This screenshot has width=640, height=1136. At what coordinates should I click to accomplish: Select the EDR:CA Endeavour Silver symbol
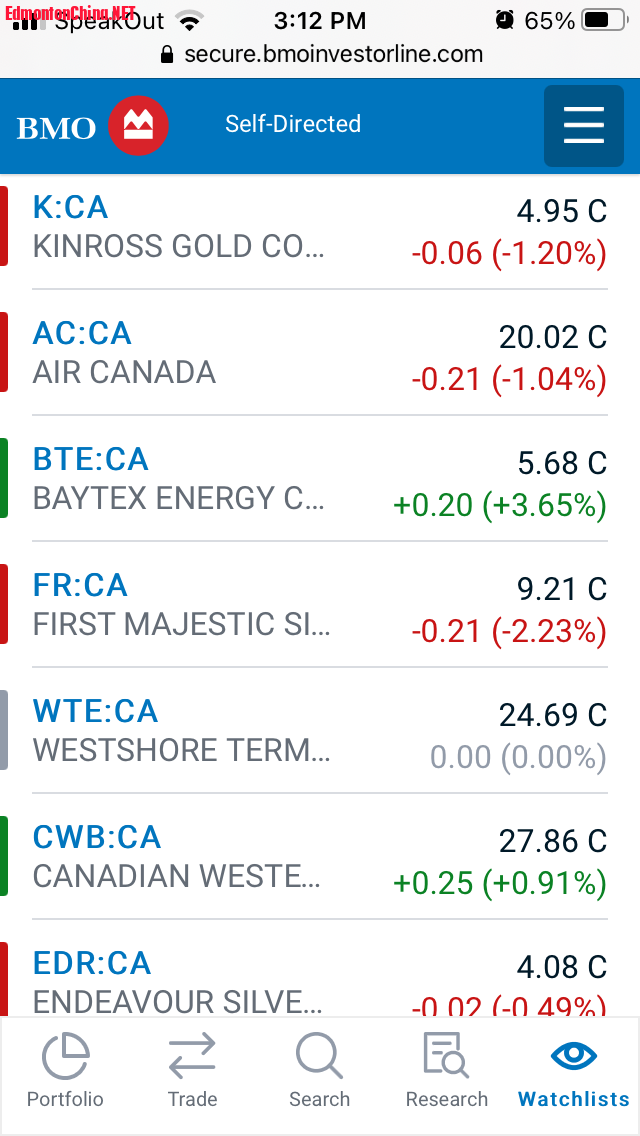click(x=92, y=963)
